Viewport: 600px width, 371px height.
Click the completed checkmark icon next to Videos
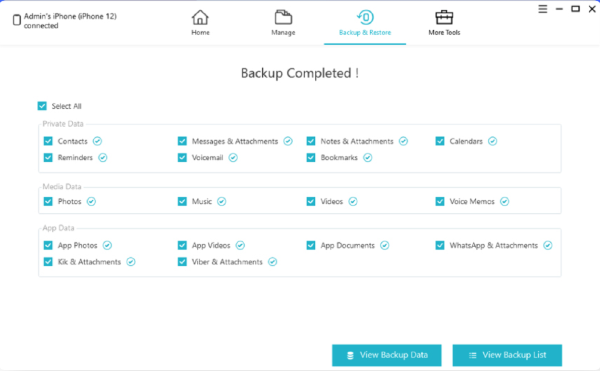click(353, 202)
